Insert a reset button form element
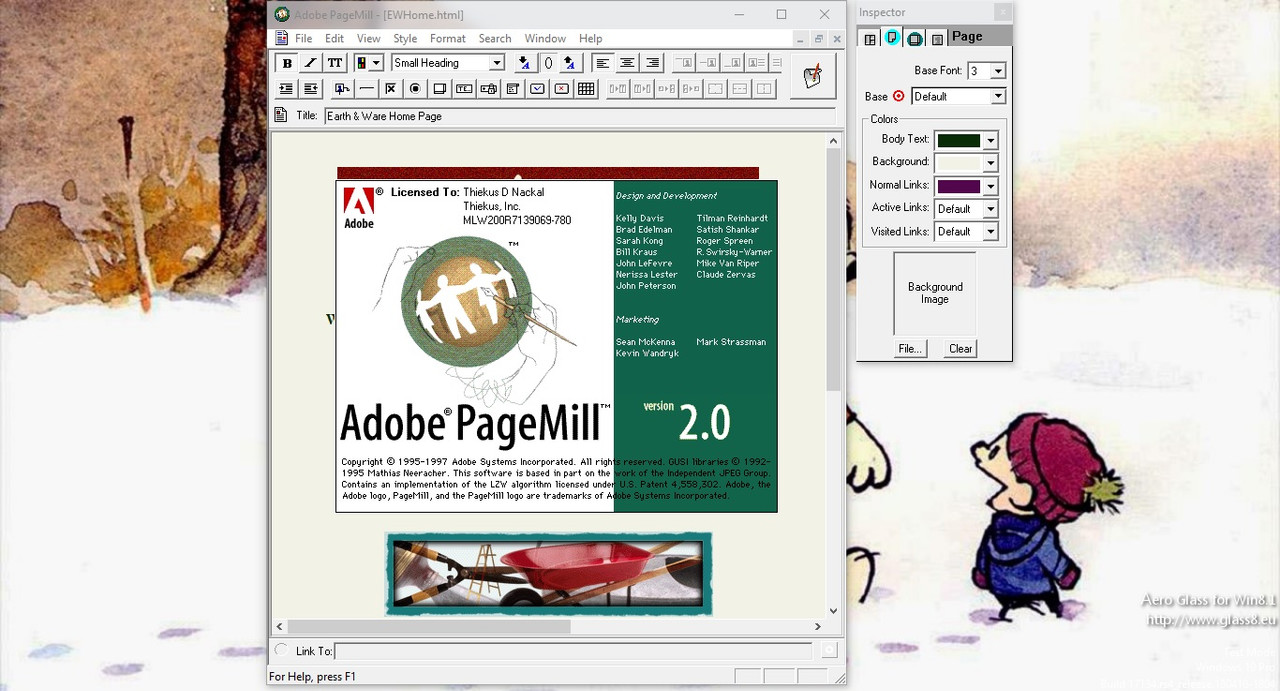The height and width of the screenshot is (691, 1280). pos(562,89)
